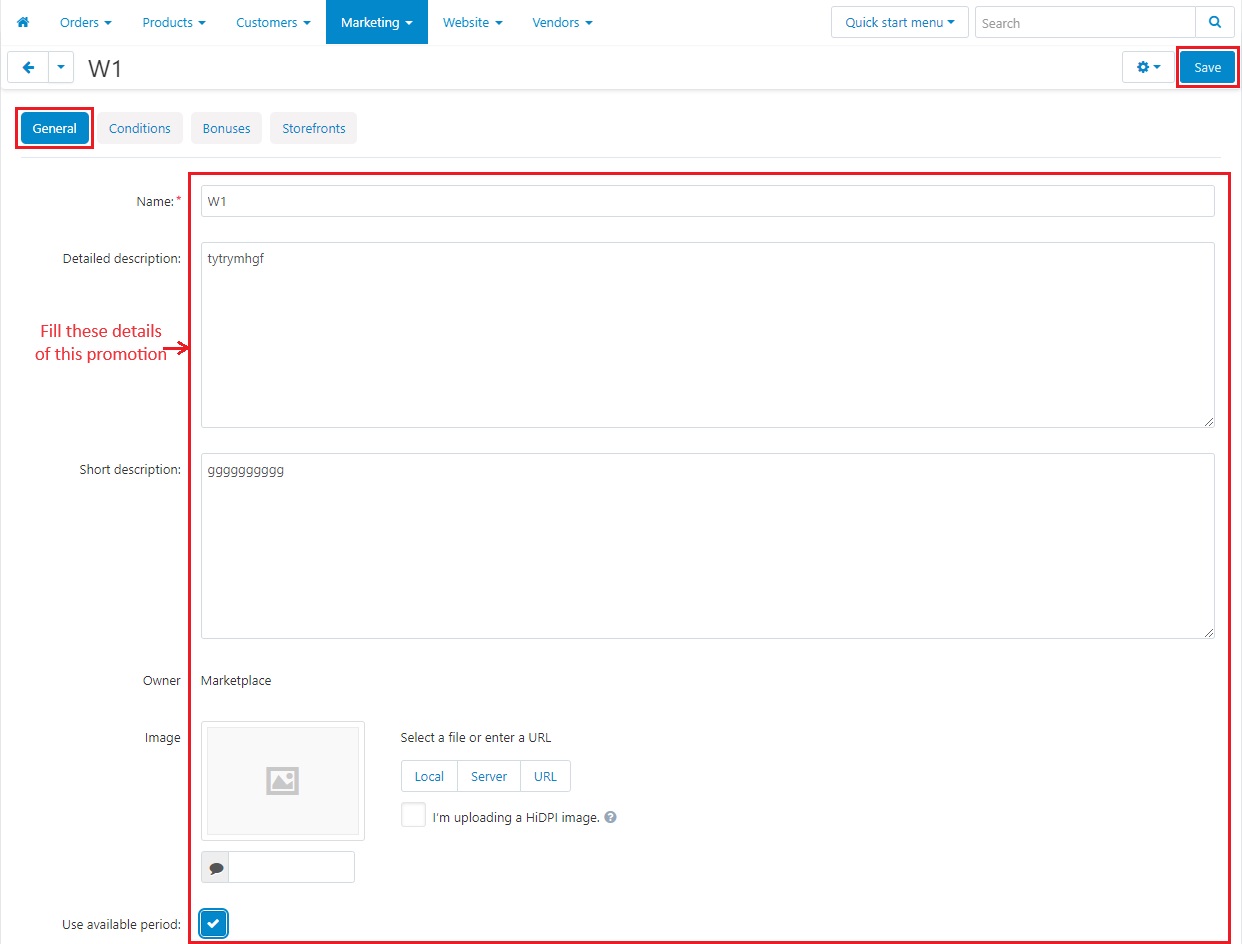
Task: Click 'Select a file or enter a URL' text
Action: [x=476, y=737]
